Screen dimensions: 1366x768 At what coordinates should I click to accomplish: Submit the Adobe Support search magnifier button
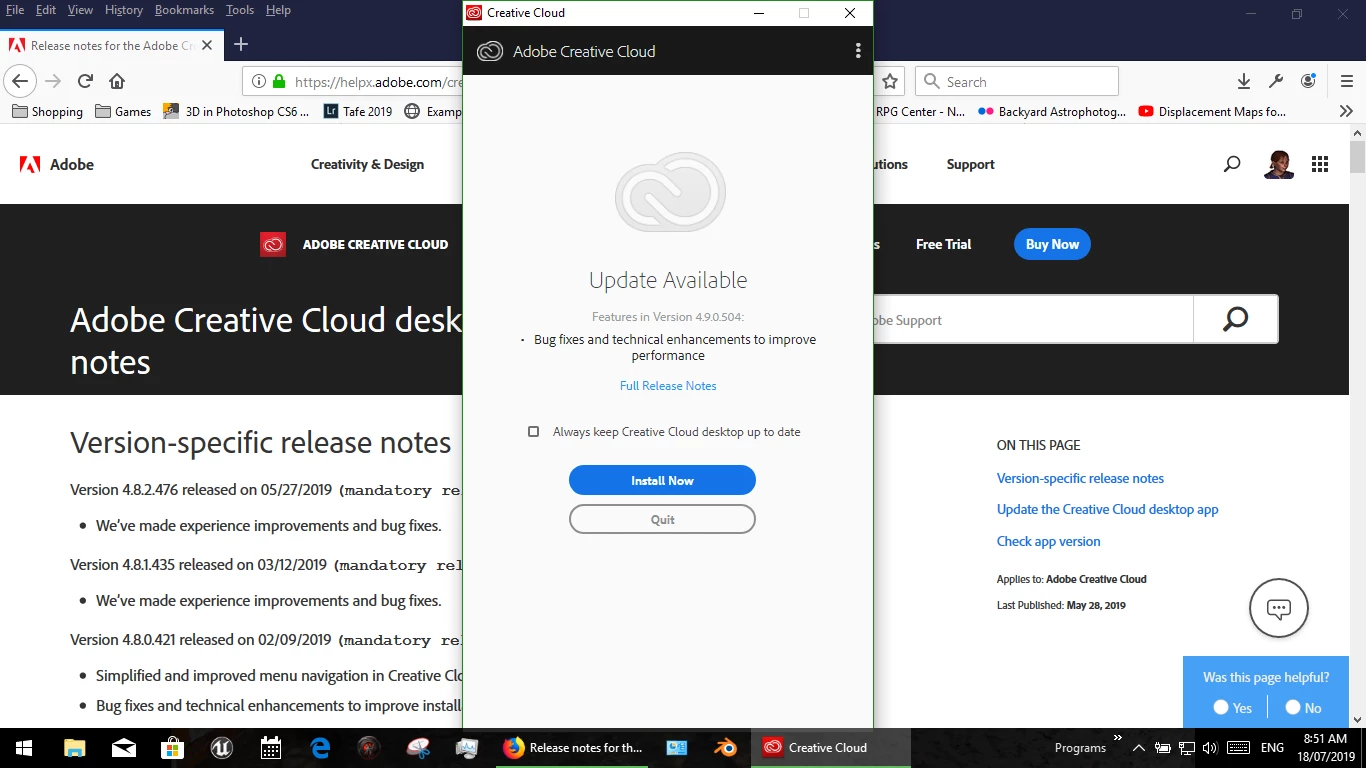[x=1236, y=320]
